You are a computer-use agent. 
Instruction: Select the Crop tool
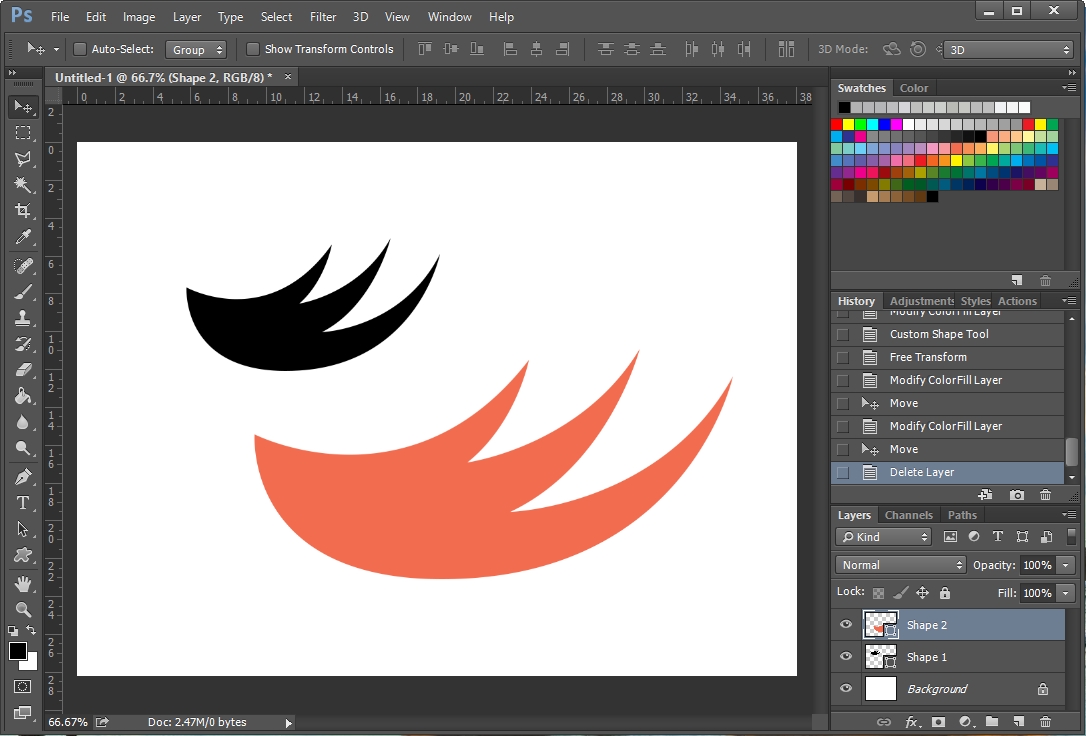[23, 210]
